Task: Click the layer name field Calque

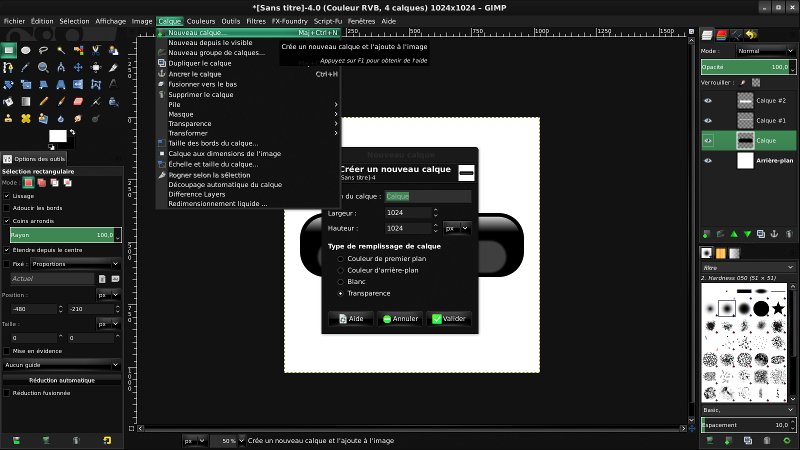Action: tap(428, 196)
